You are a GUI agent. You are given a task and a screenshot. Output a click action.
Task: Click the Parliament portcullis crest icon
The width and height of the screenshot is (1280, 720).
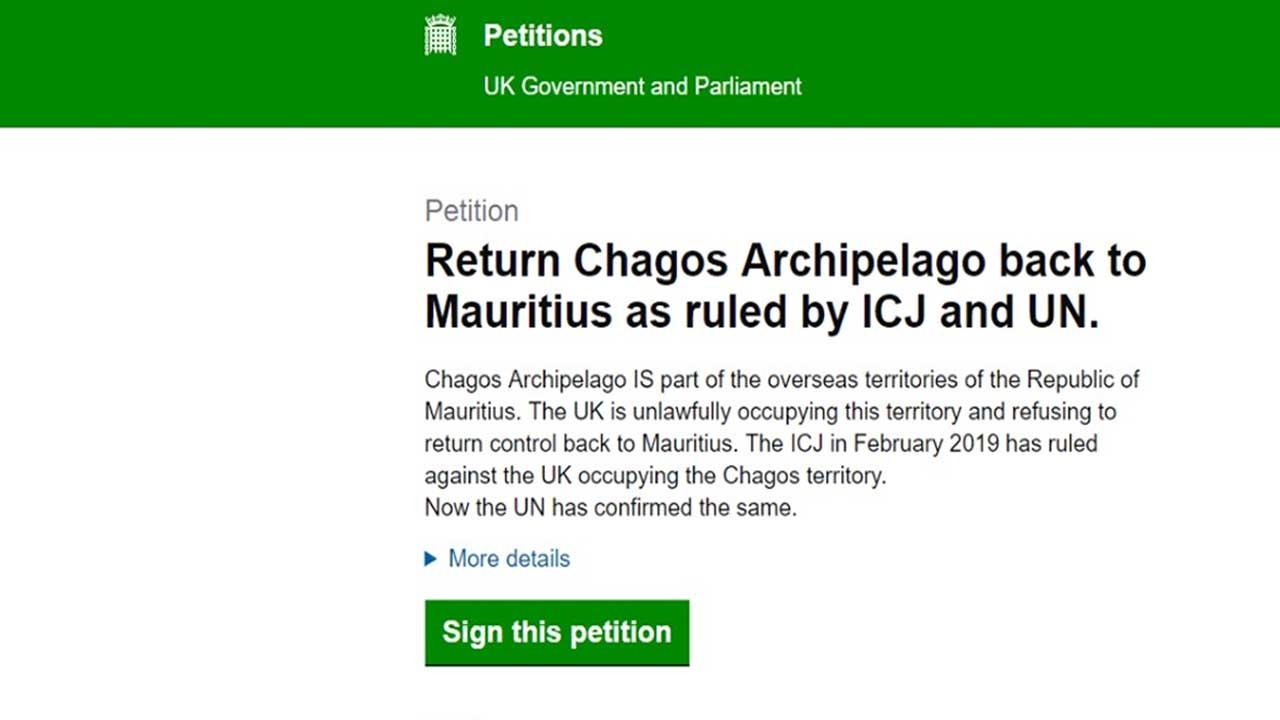(x=440, y=36)
